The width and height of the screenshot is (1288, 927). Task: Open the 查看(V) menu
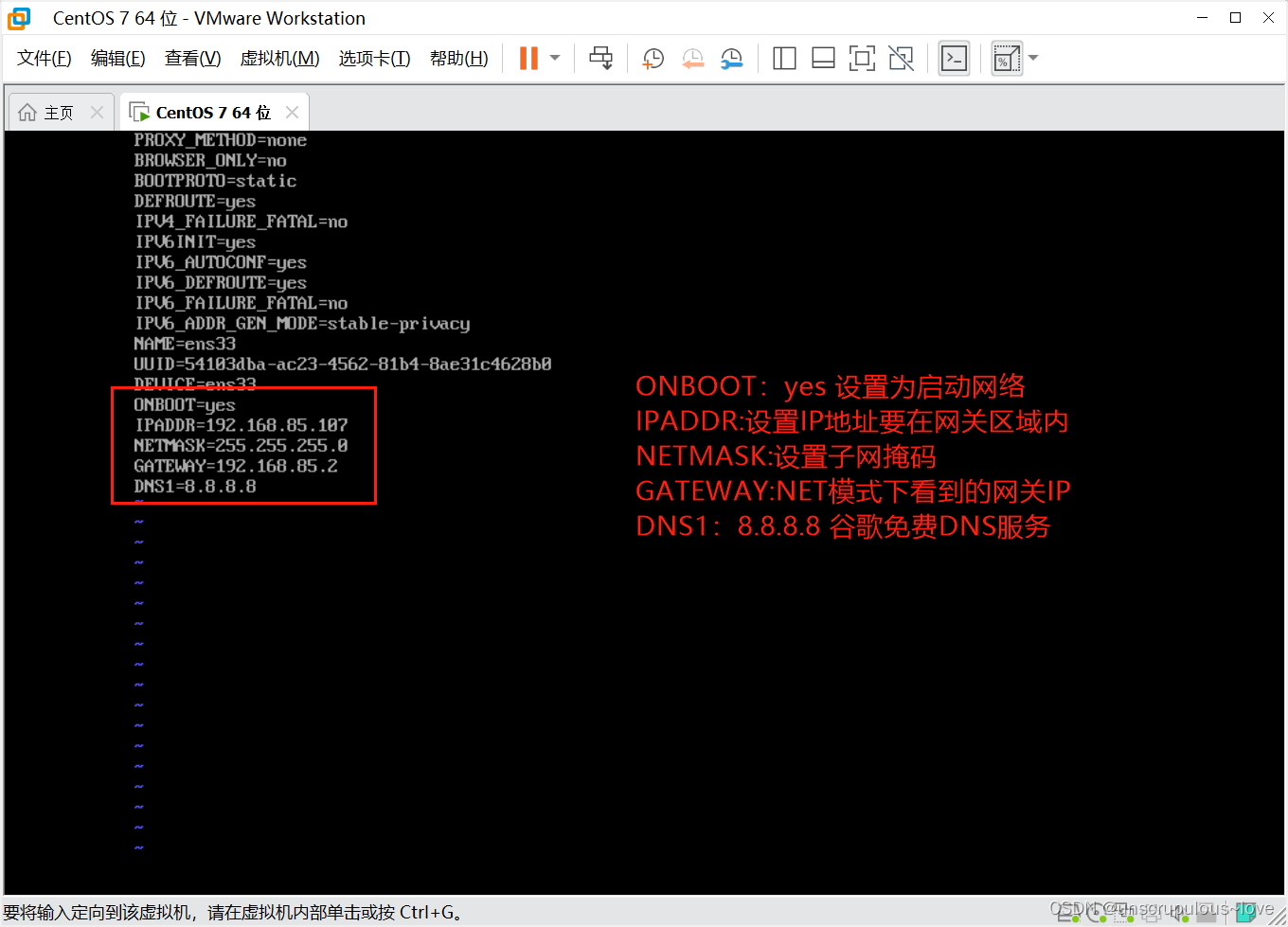point(193,59)
